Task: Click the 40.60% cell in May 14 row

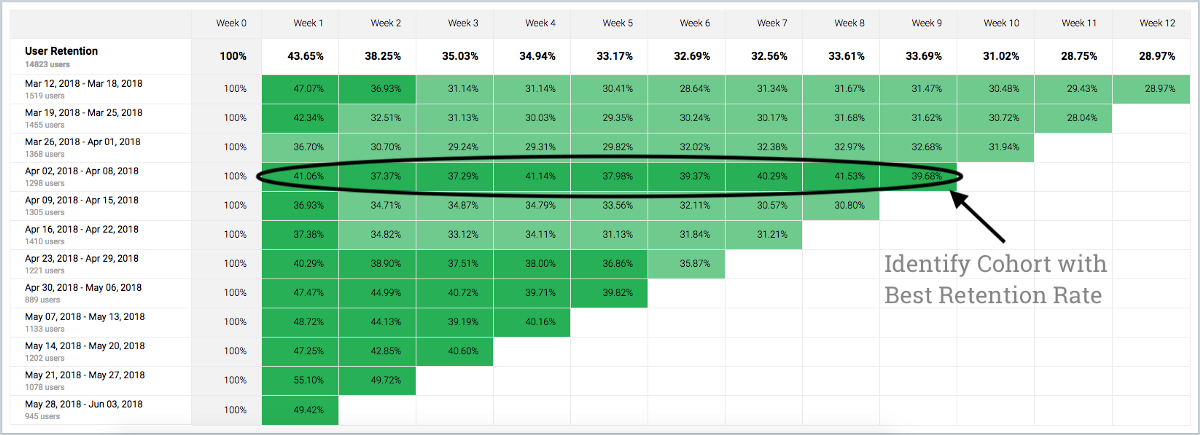Action: coord(455,351)
